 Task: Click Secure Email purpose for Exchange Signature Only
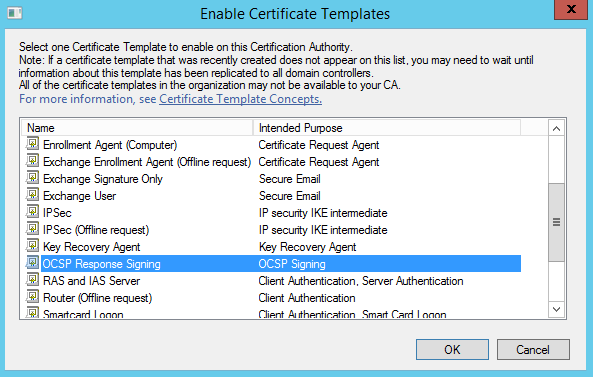tap(290, 179)
